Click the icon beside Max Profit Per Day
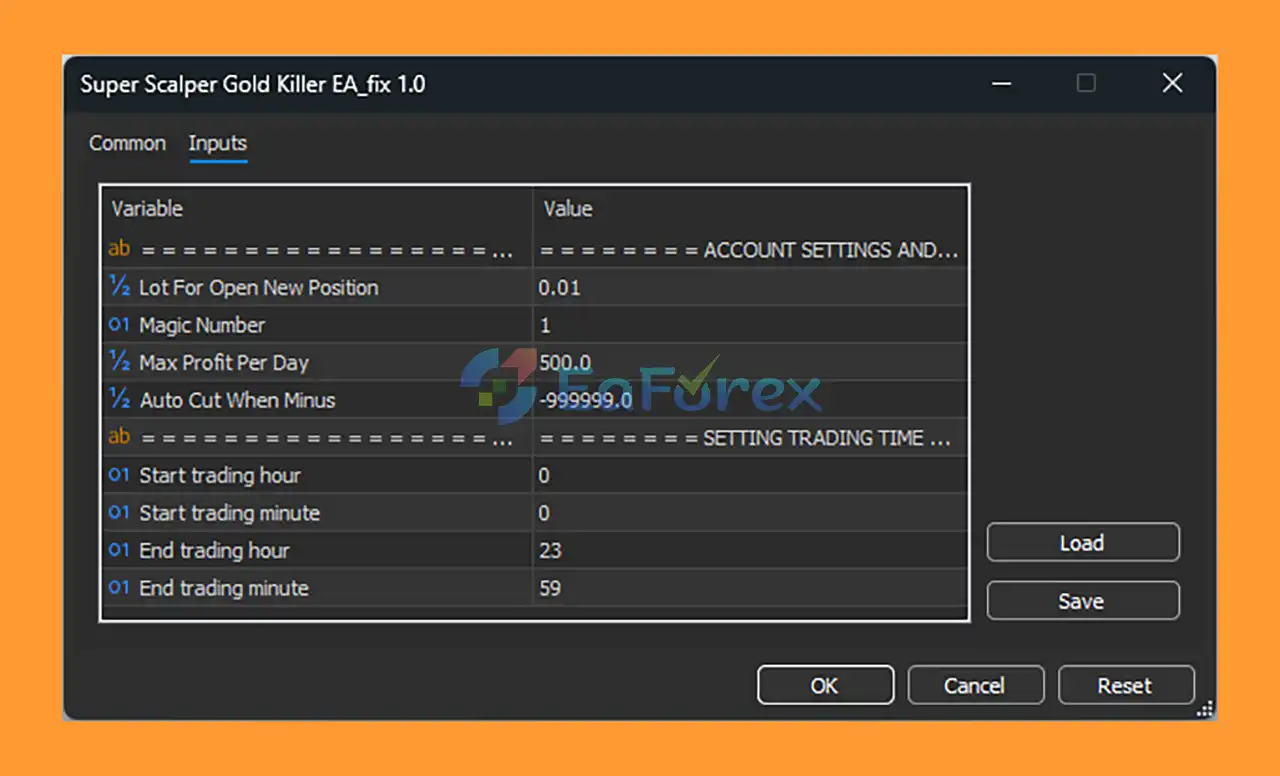Screen dimensions: 1280x776 pos(120,362)
